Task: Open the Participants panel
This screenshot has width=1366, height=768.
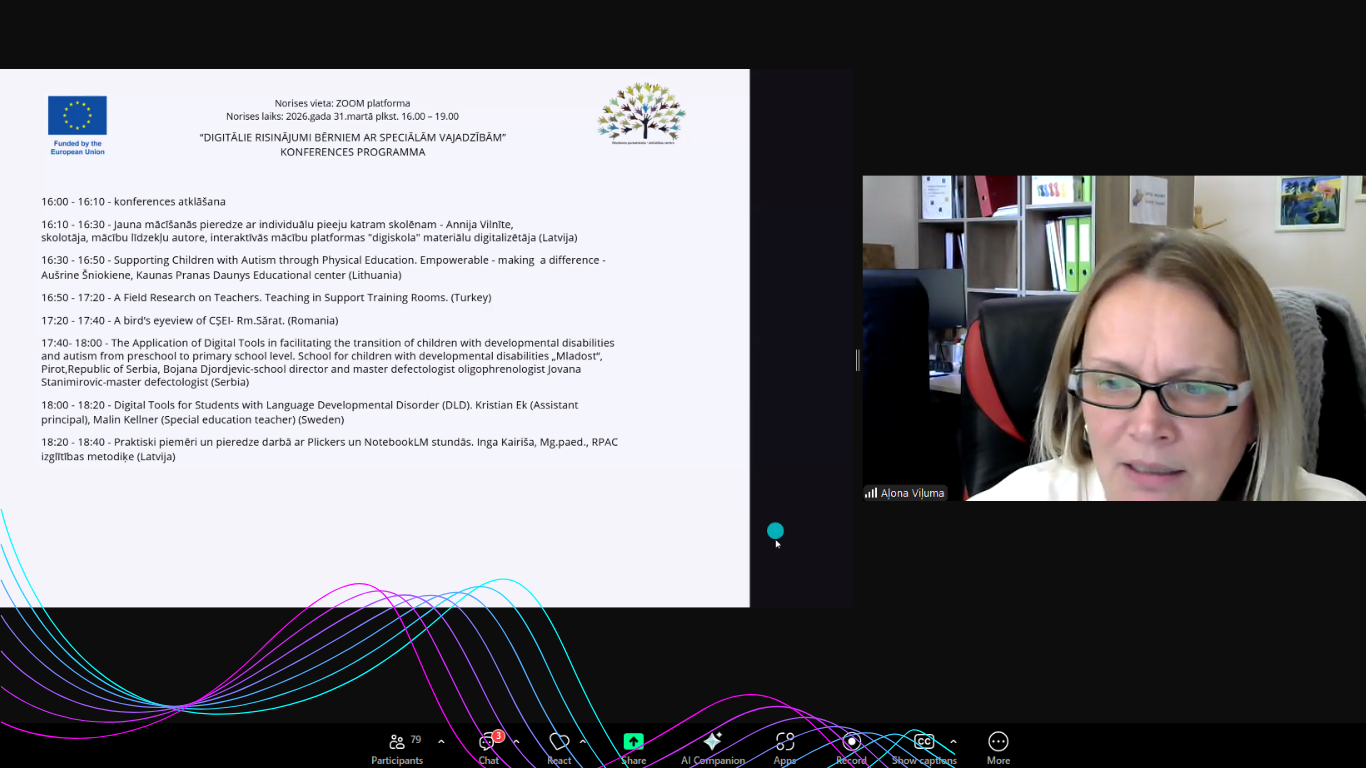Action: click(397, 746)
